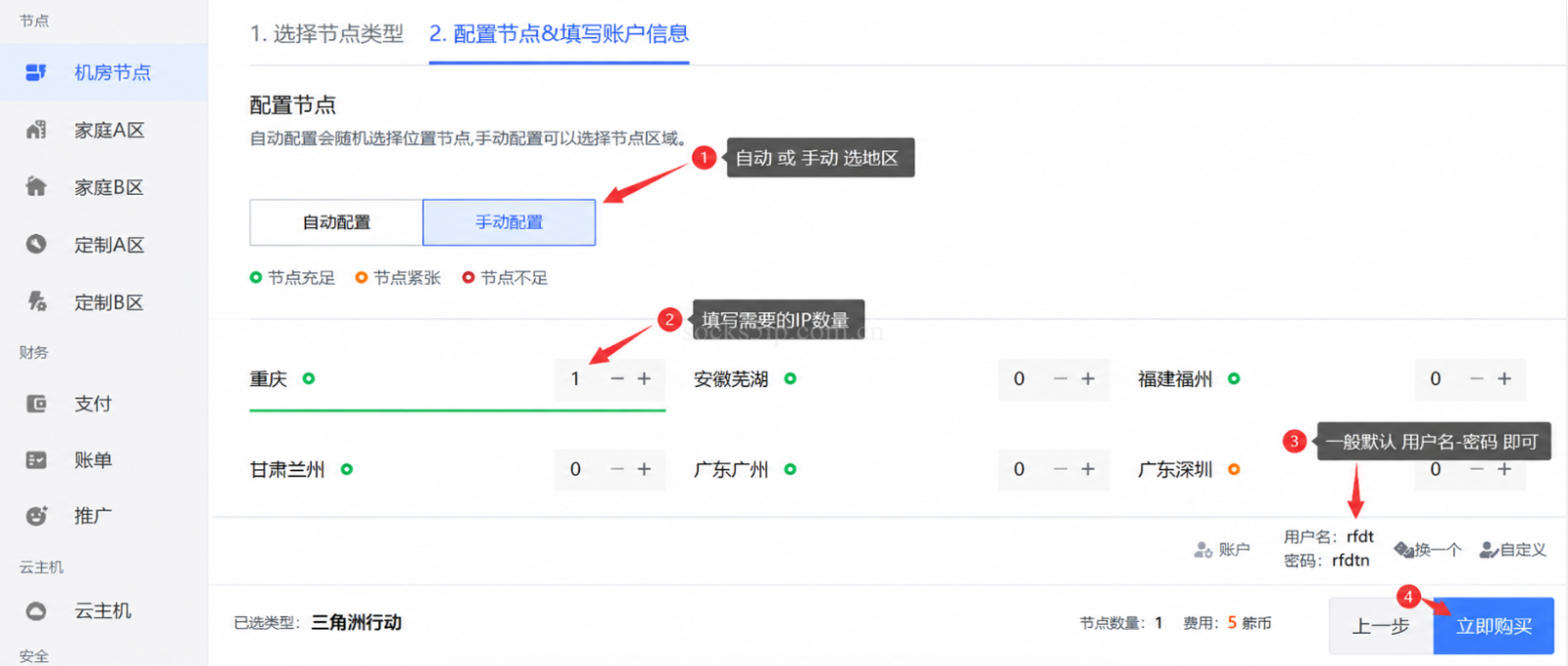Click 节点紧张 legend item
The width and height of the screenshot is (1568, 666).
398,278
